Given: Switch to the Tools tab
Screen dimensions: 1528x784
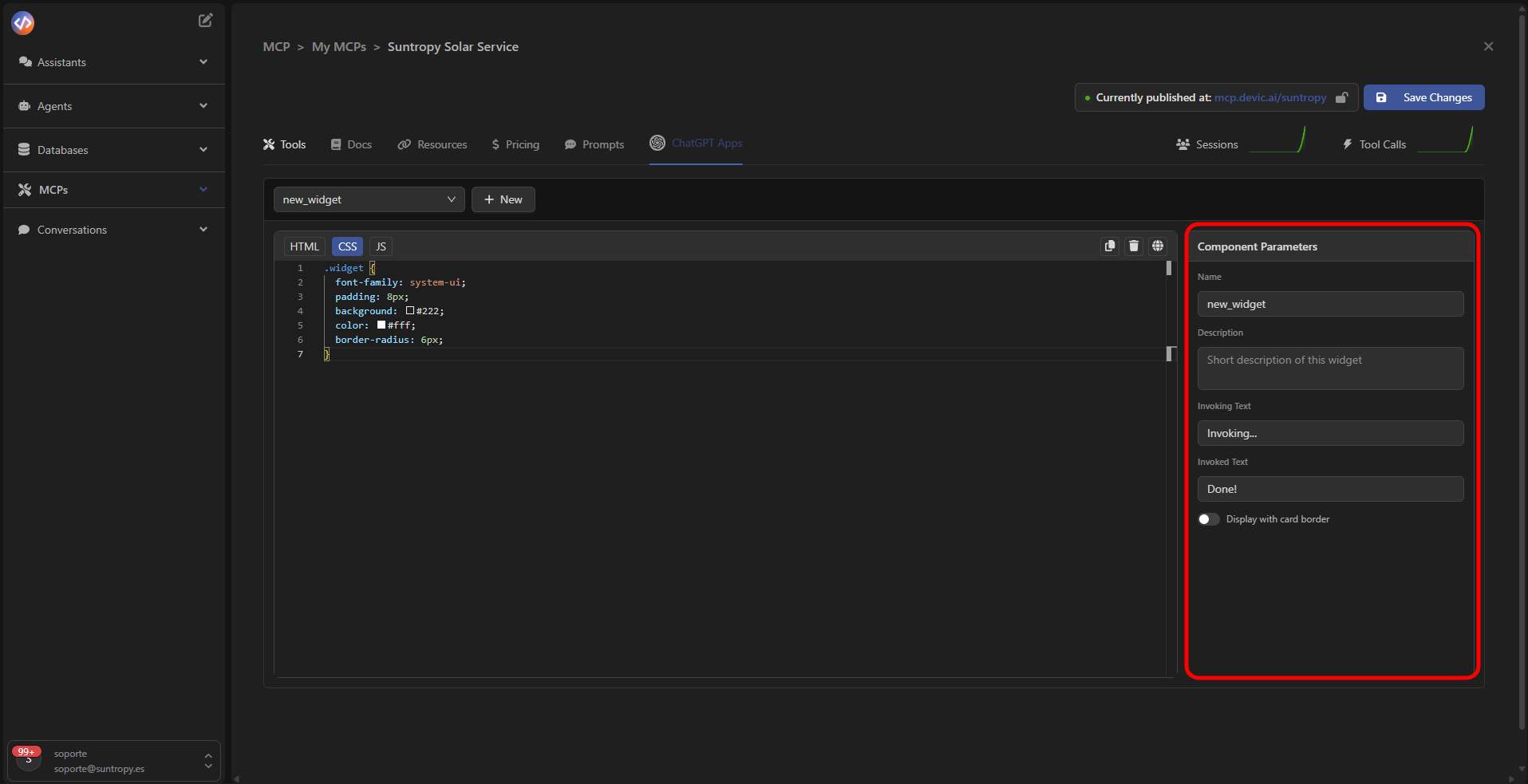Looking at the screenshot, I should 285,144.
